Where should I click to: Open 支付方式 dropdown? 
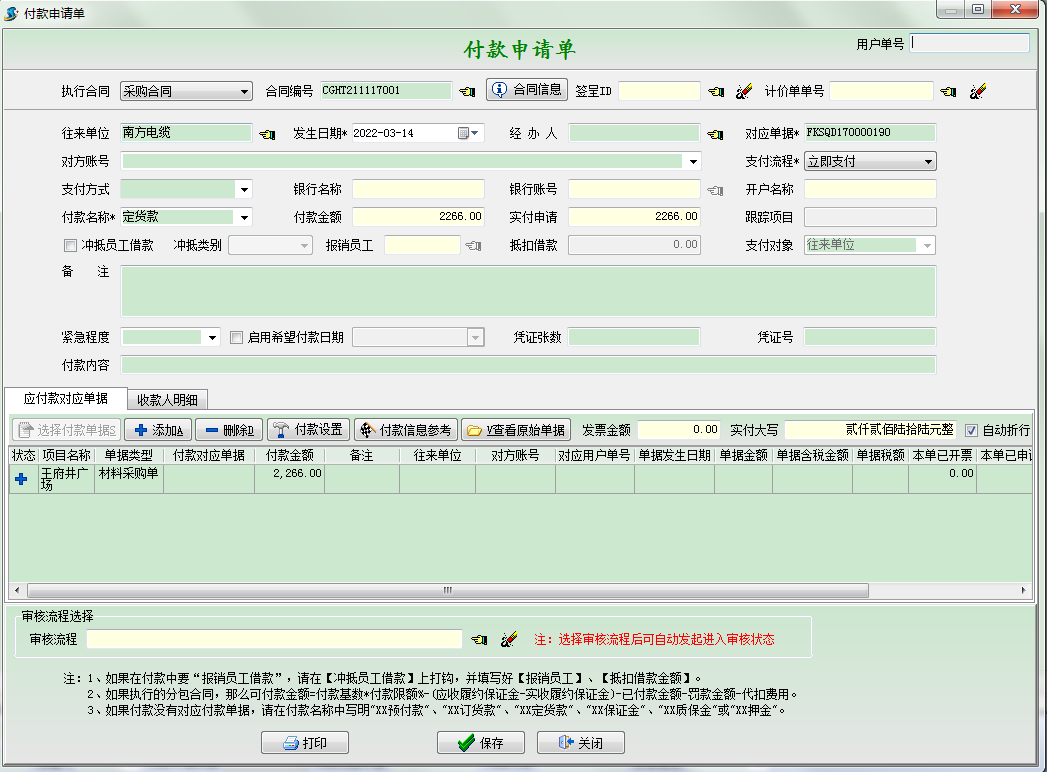244,190
